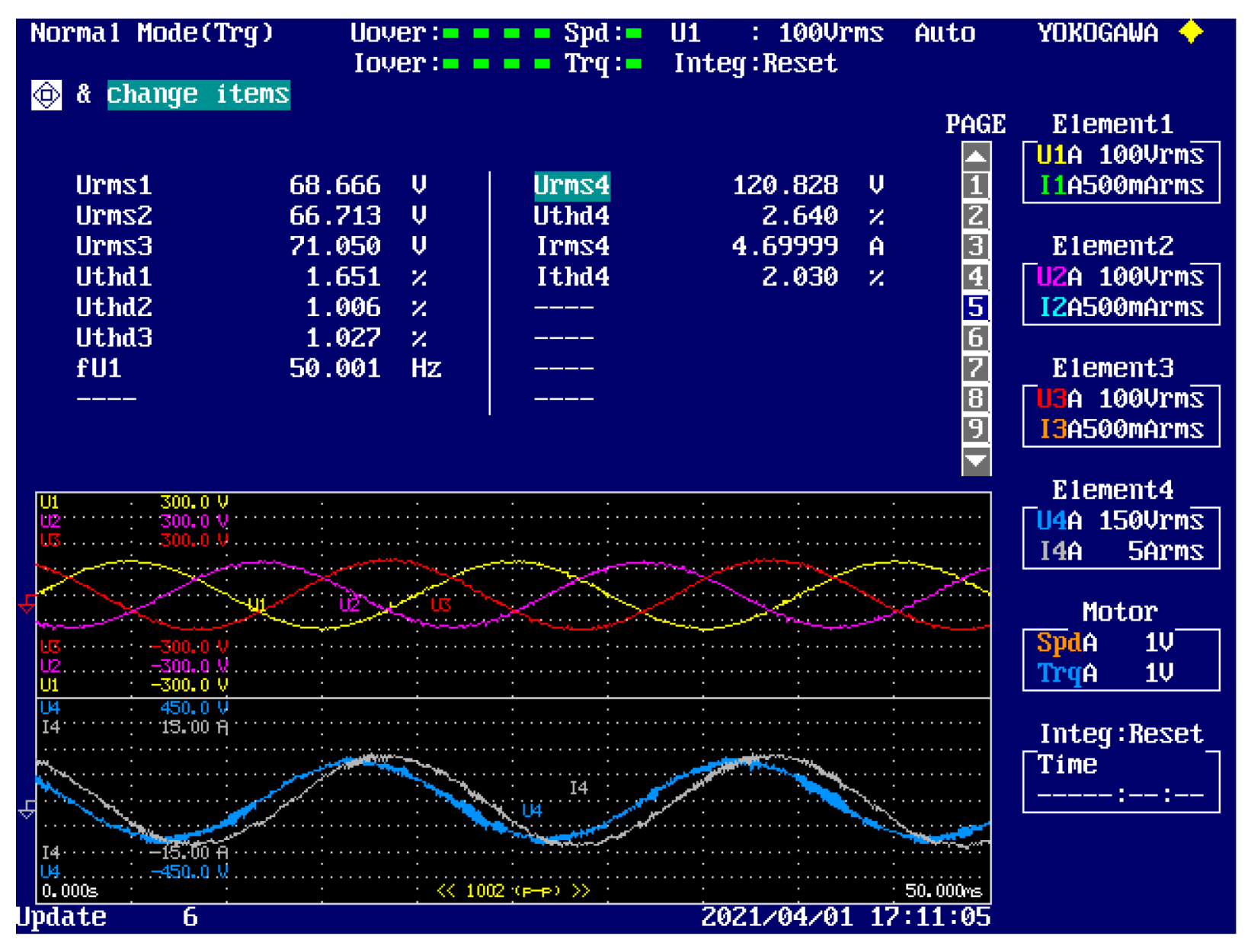Click the Irms4 item label
Screen dimensions: 1251x952
(x=573, y=247)
